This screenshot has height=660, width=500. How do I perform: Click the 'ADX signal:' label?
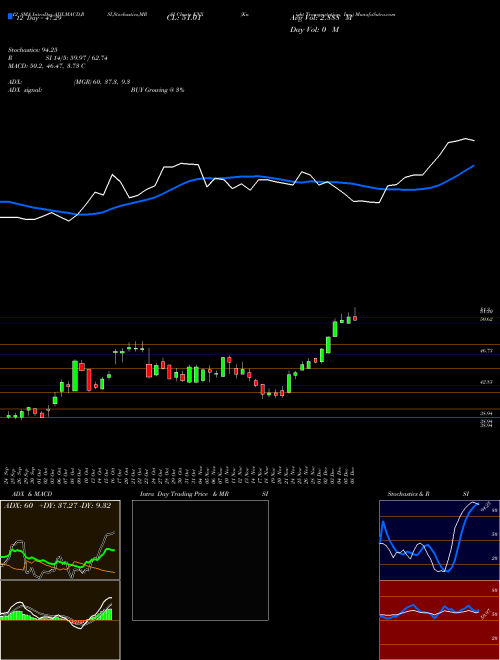click(25, 90)
